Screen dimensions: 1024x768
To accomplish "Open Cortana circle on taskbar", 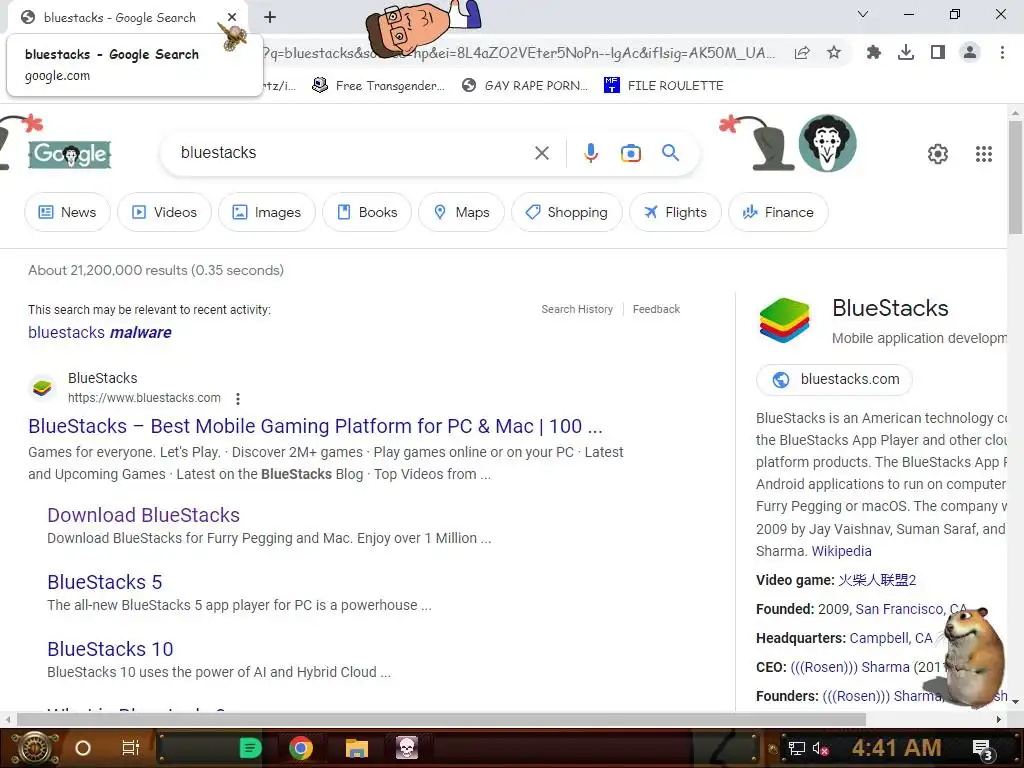I will [x=83, y=748].
